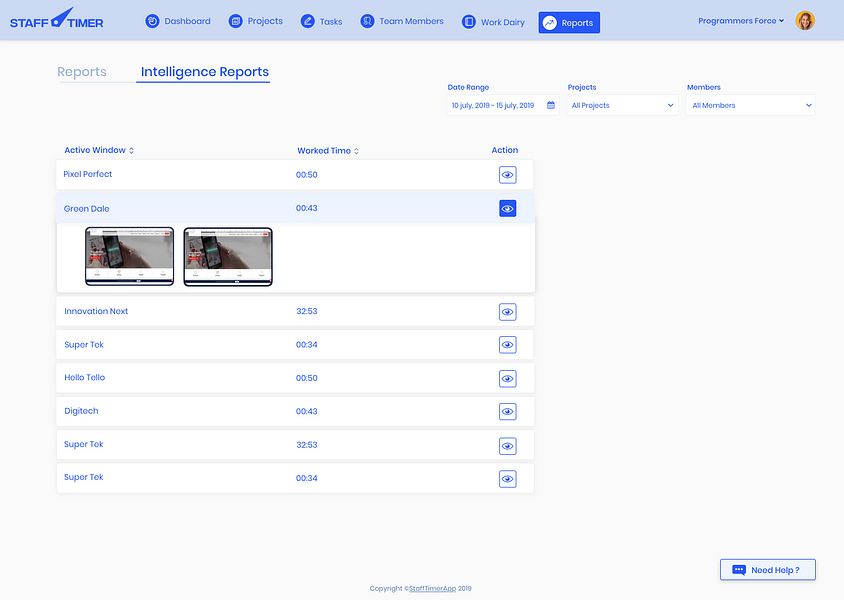Click the Action column header
The height and width of the screenshot is (600, 844).
coord(505,150)
